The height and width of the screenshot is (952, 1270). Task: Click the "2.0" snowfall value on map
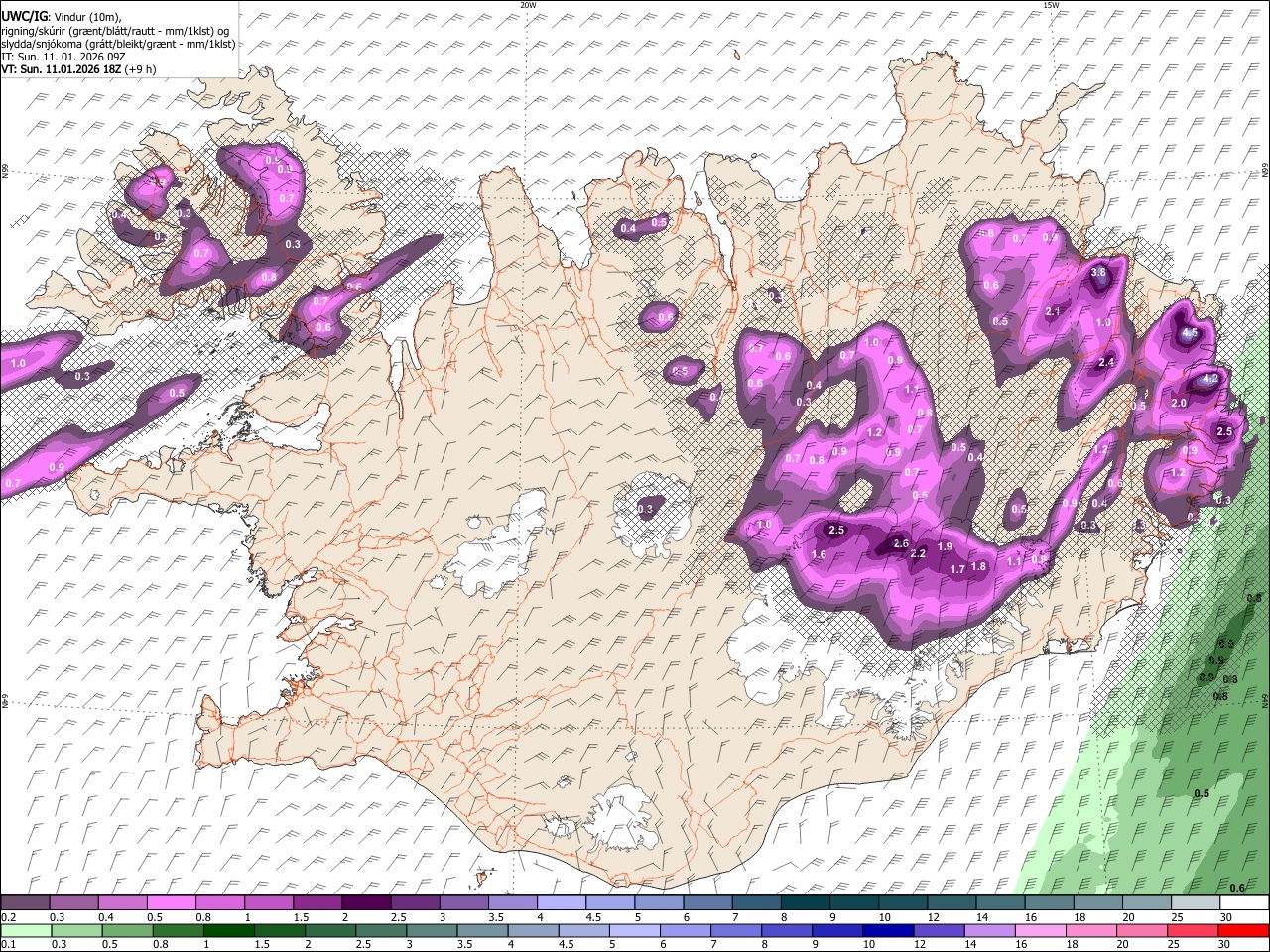pos(1179,404)
